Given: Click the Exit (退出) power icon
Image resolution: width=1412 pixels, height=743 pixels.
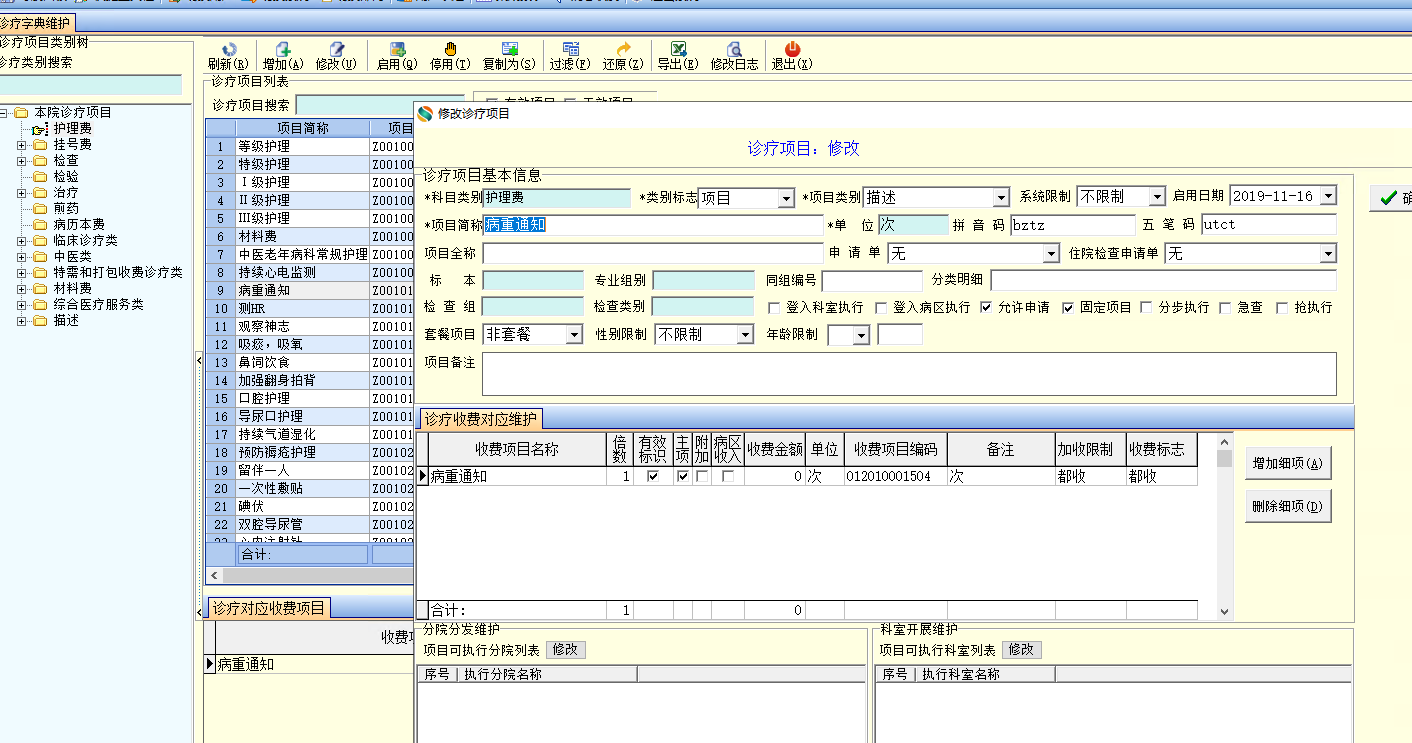Looking at the screenshot, I should (x=792, y=50).
